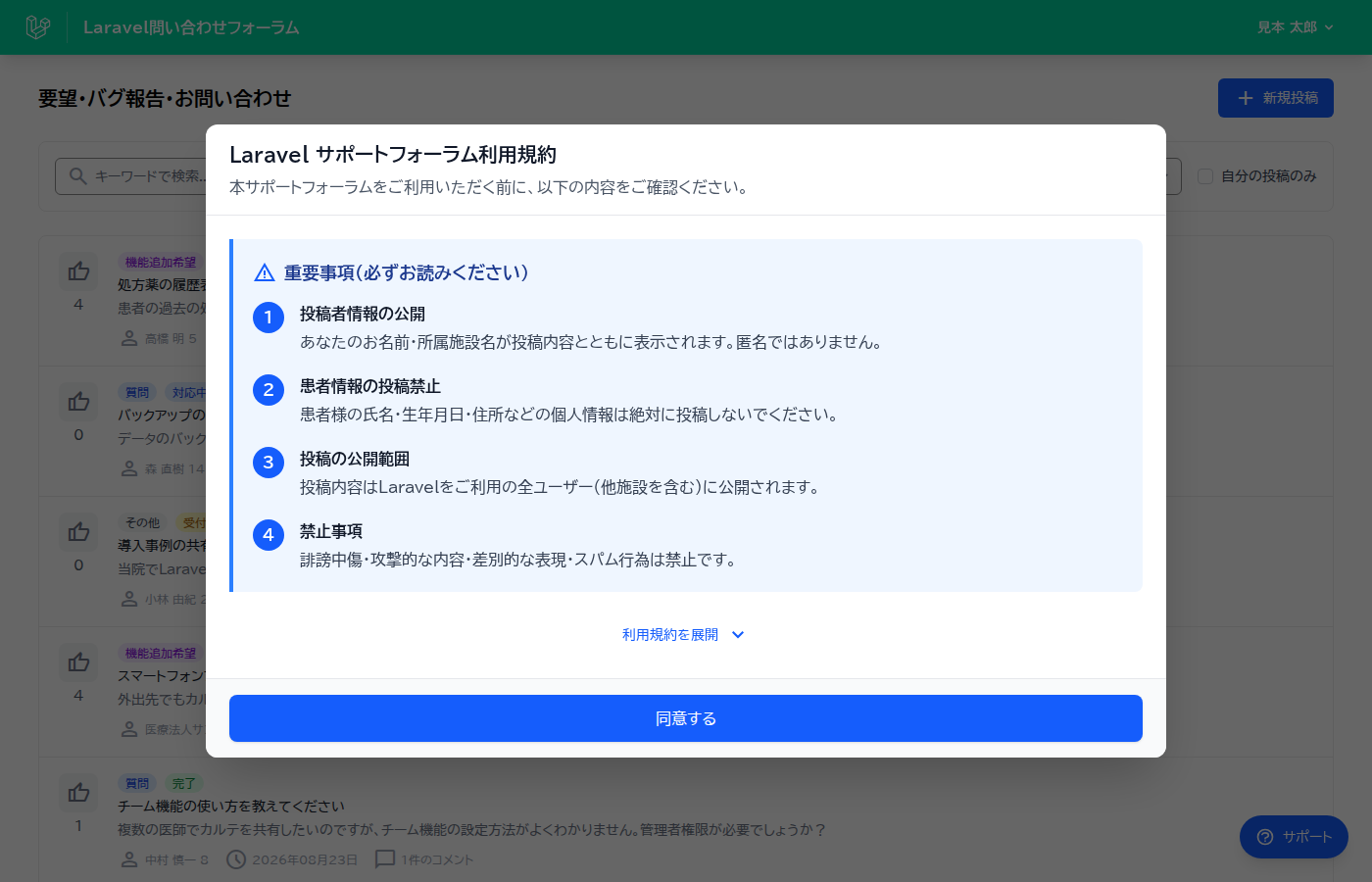Click the 質問 tag on バックアップ post
Viewport: 1372px width, 882px height.
tap(137, 392)
